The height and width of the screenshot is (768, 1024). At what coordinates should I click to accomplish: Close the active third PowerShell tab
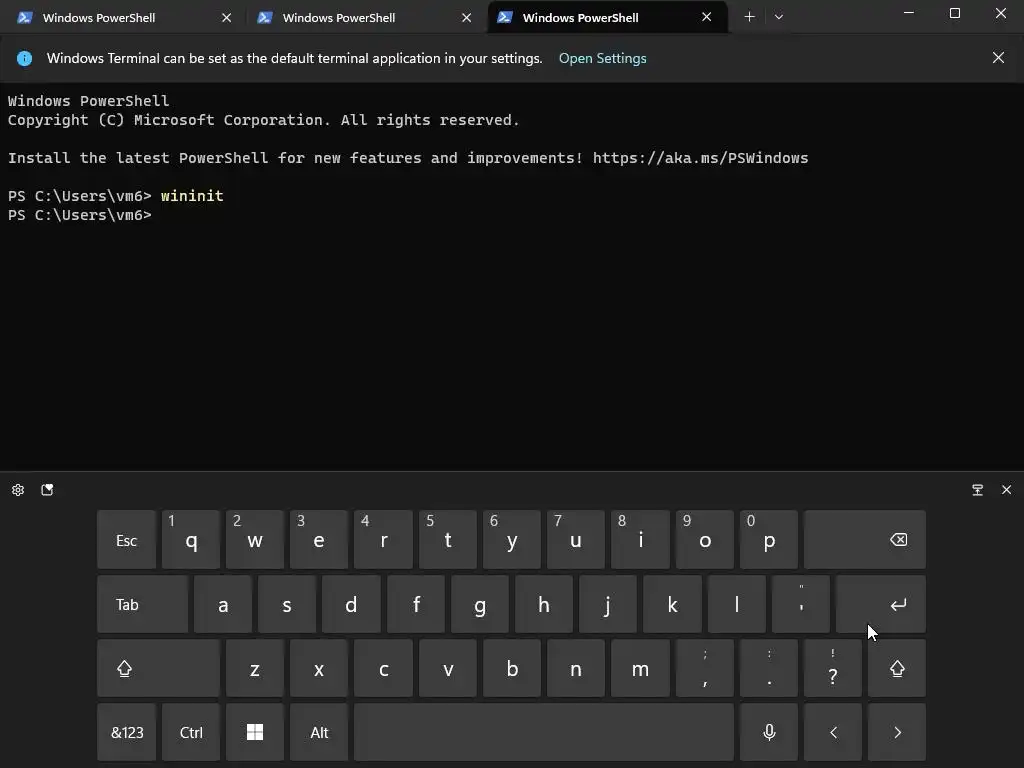click(x=707, y=18)
